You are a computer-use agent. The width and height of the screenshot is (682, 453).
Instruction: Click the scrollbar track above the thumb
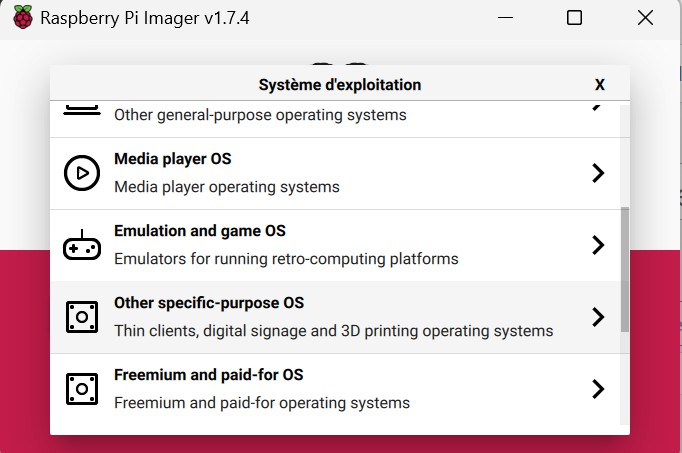[625, 156]
